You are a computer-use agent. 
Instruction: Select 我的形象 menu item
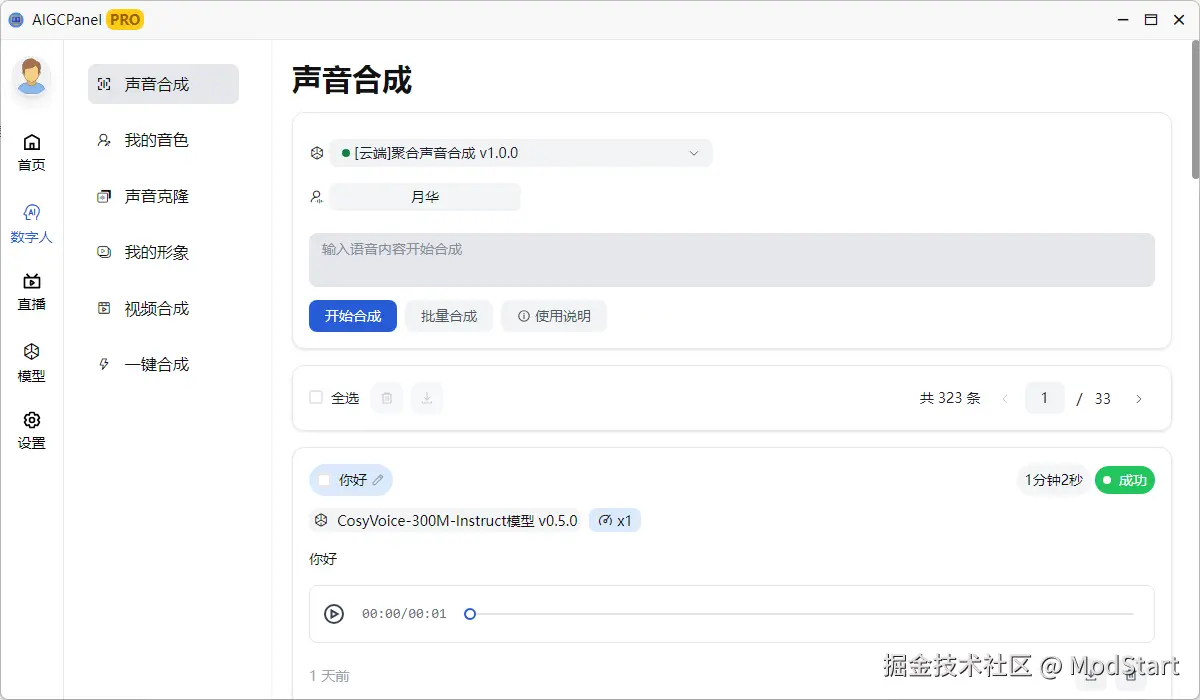click(164, 252)
